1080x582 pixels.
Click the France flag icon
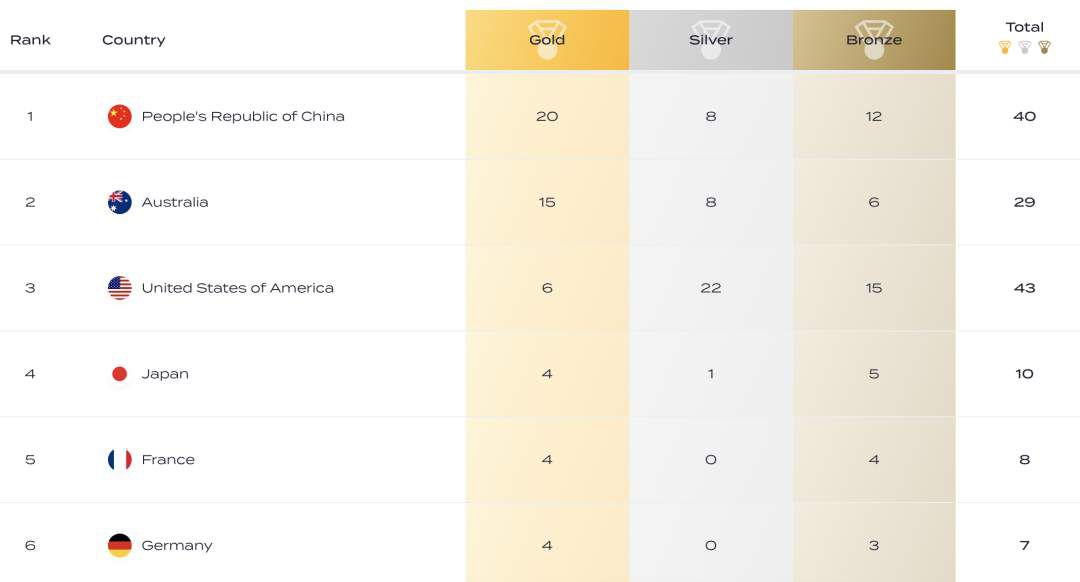point(120,460)
